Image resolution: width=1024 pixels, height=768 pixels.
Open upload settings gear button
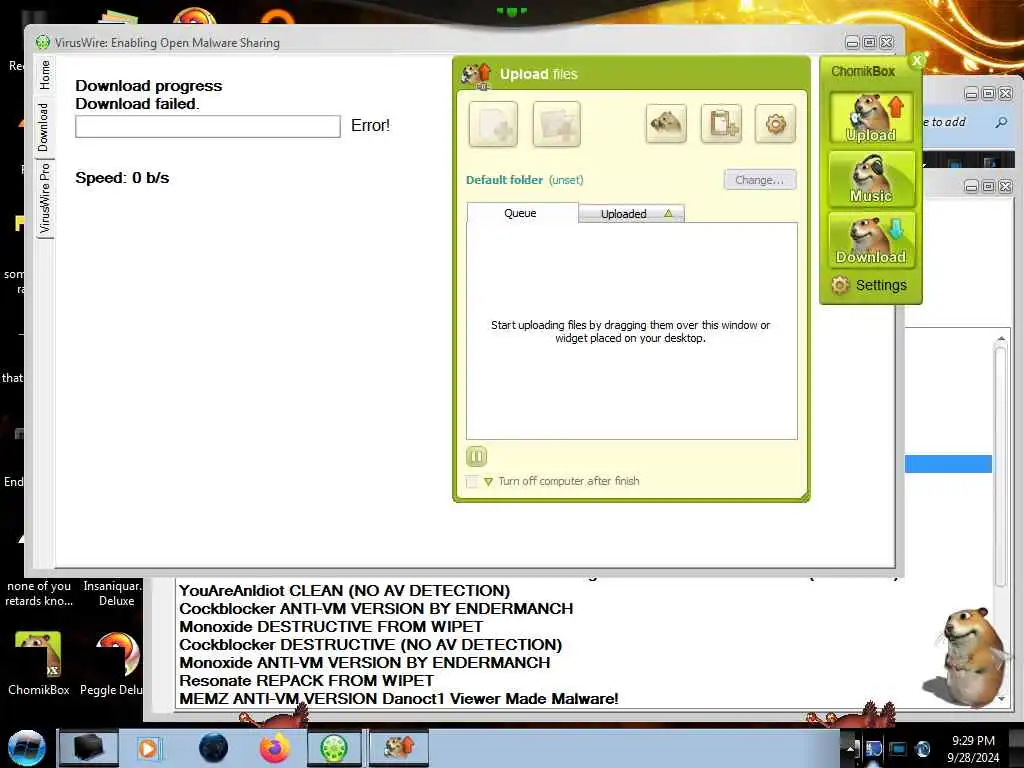775,123
